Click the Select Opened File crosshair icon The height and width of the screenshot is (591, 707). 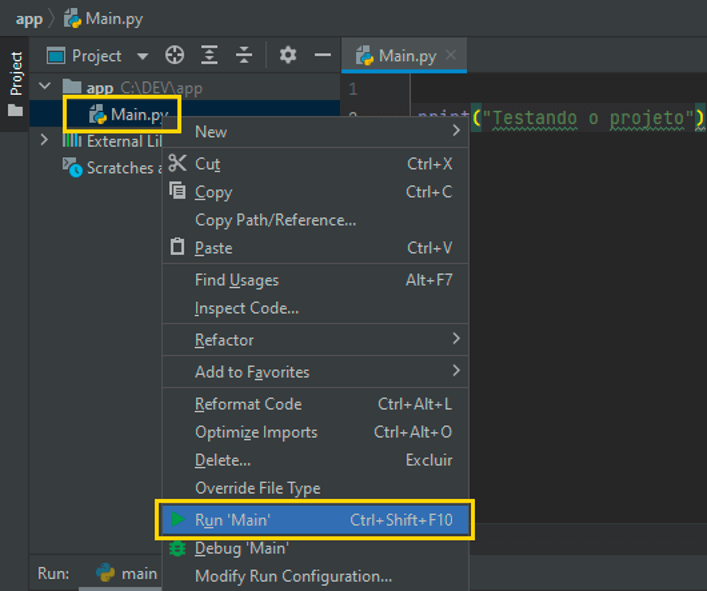click(x=174, y=55)
